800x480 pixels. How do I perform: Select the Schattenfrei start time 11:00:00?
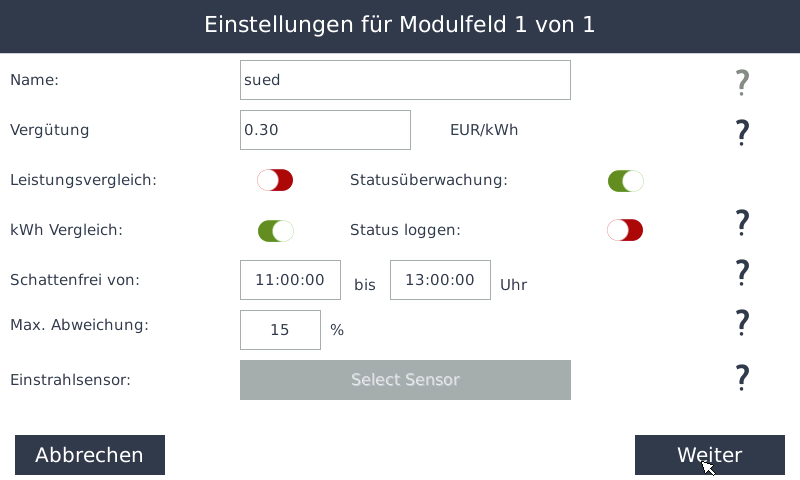[x=290, y=280]
